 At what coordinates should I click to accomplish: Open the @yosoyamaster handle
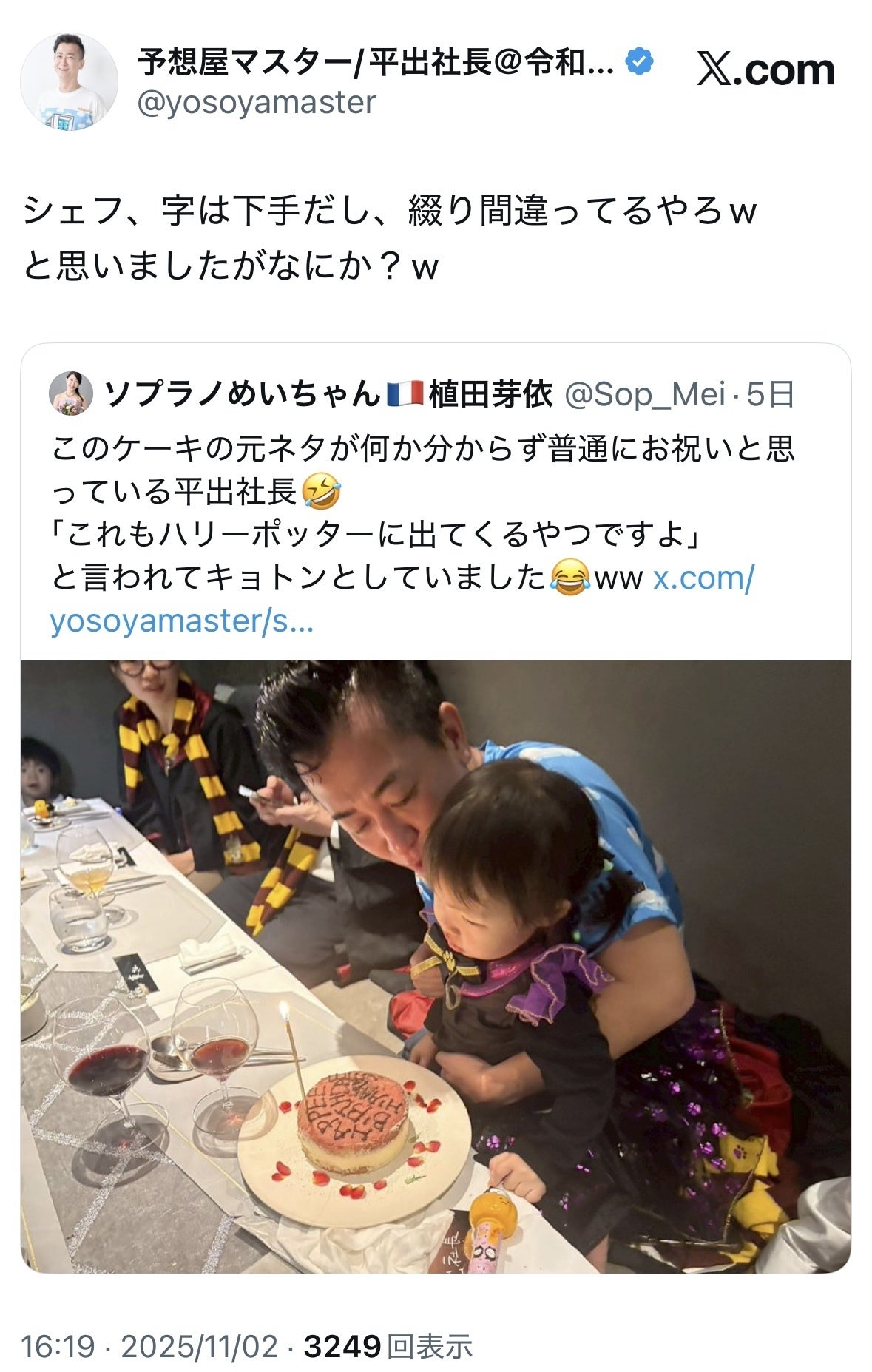(257, 102)
